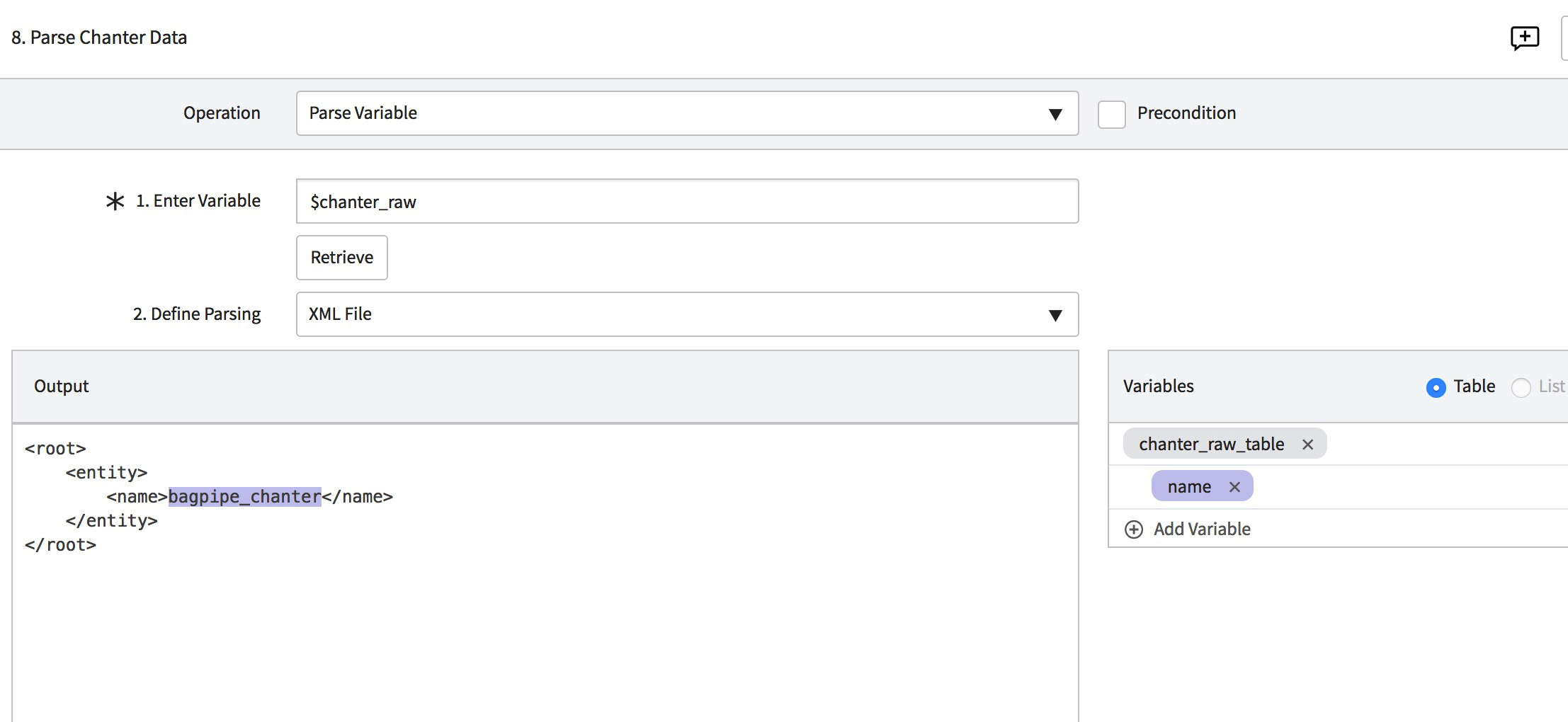Click highlighted bagpipe_chanter text in output

pos(244,497)
